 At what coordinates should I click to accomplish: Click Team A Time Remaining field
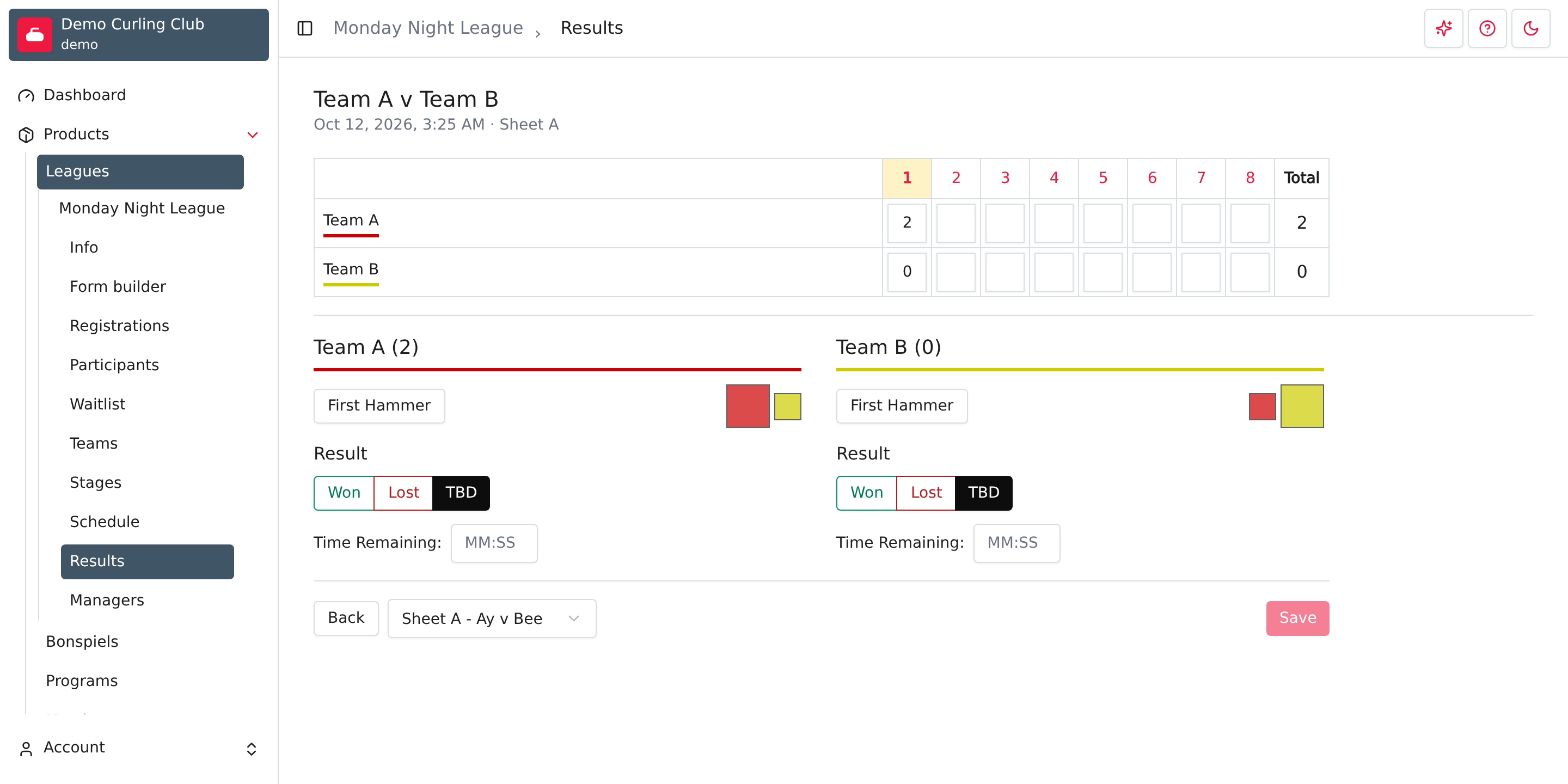[494, 543]
